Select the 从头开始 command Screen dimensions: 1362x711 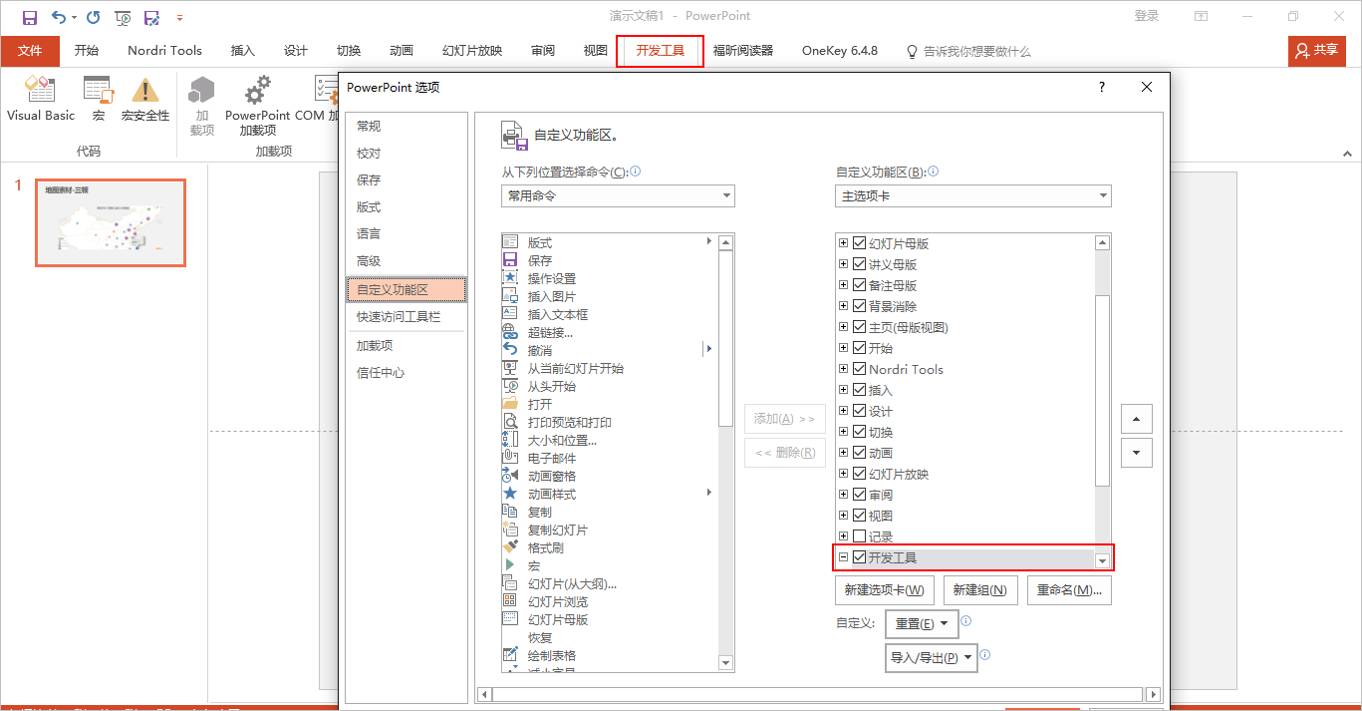point(551,386)
